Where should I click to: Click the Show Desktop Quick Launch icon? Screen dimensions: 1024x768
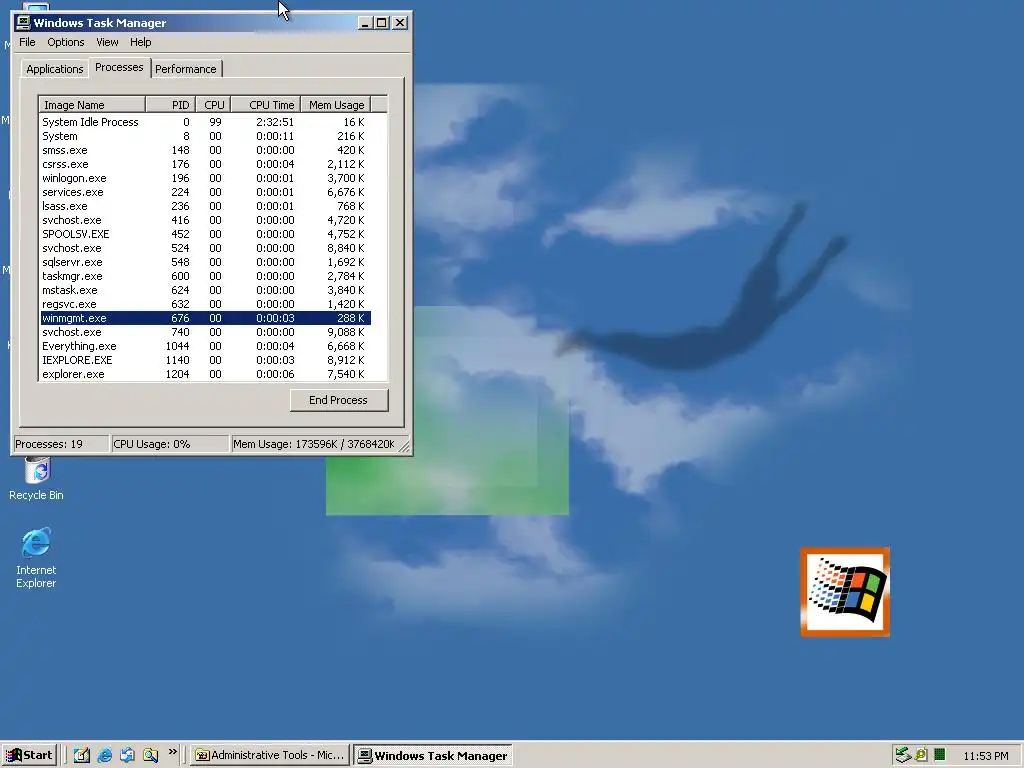click(82, 756)
